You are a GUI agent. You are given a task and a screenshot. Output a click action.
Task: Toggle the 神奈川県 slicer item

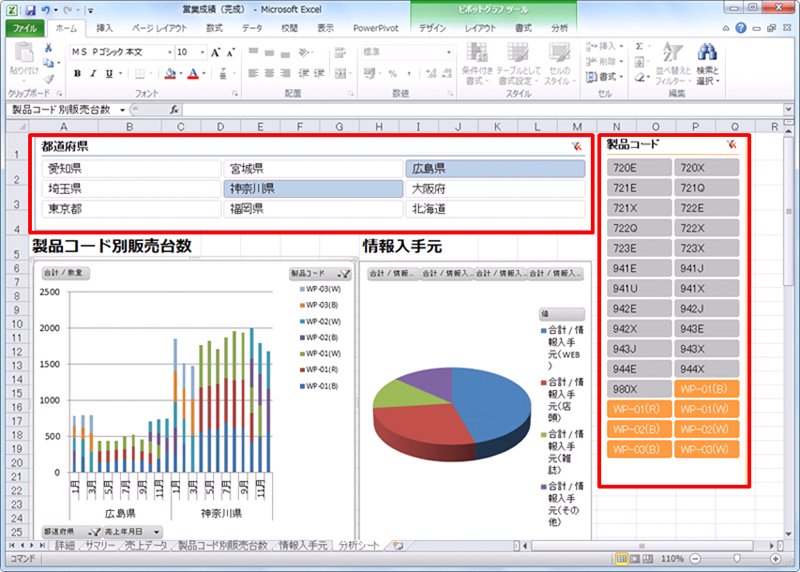tap(313, 189)
